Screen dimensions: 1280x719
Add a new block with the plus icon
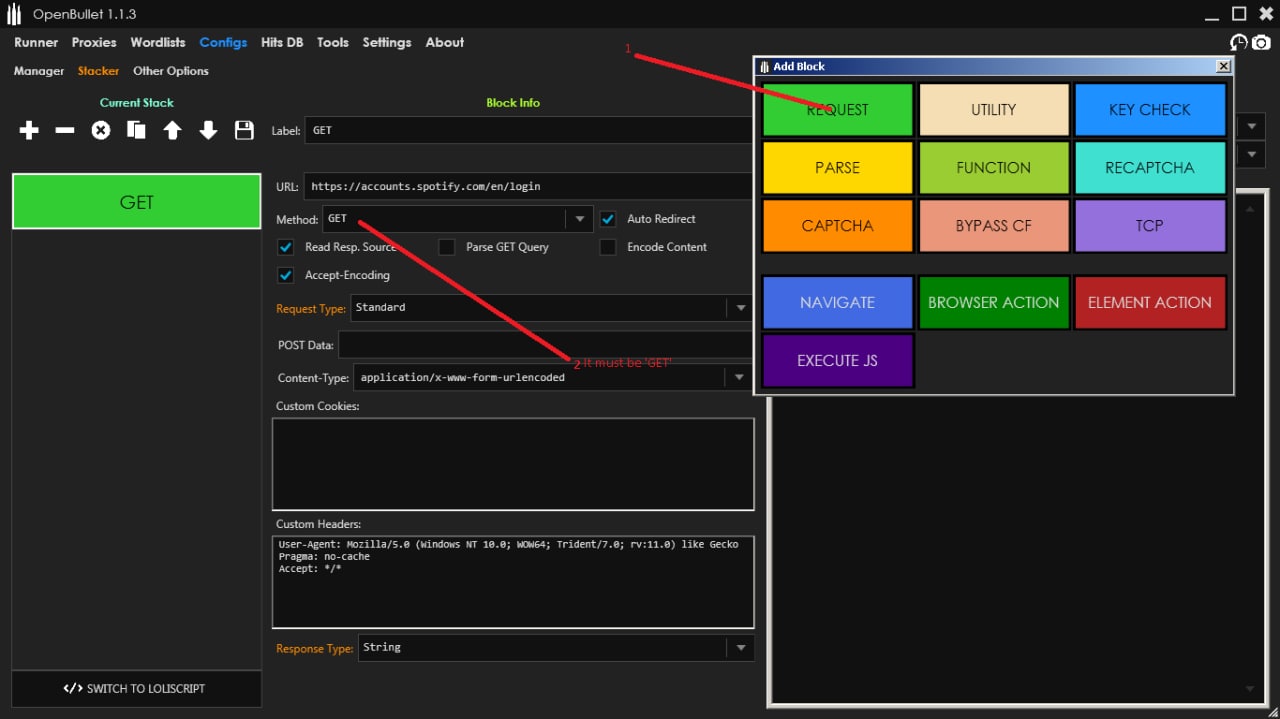29,130
